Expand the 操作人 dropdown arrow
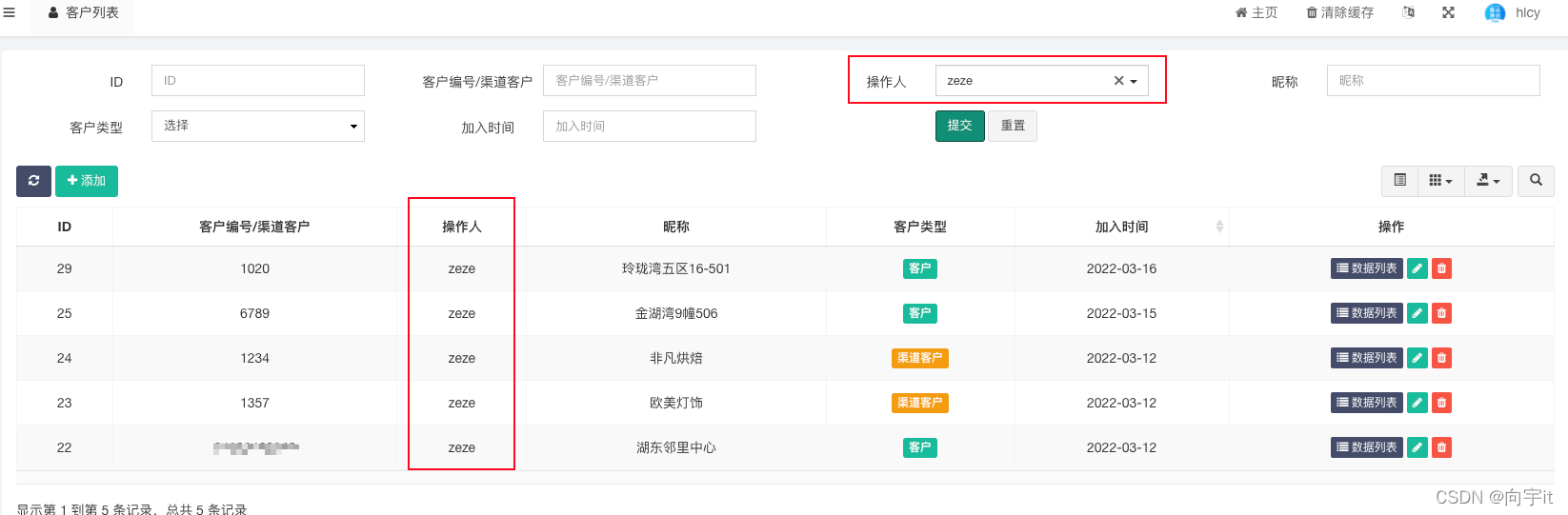The width and height of the screenshot is (1568, 515). pos(1134,82)
